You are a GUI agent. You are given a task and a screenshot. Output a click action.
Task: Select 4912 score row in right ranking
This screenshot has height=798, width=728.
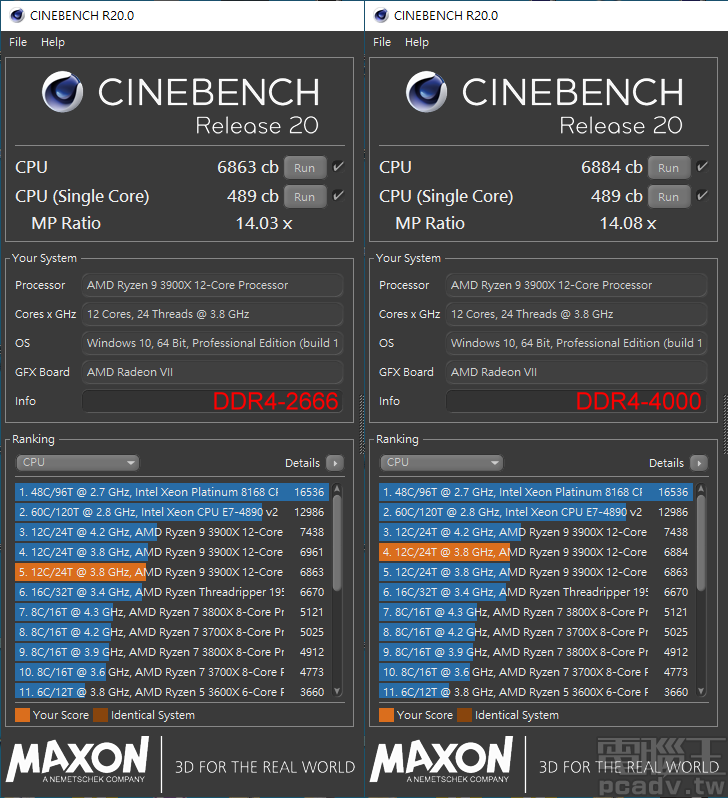(536, 652)
